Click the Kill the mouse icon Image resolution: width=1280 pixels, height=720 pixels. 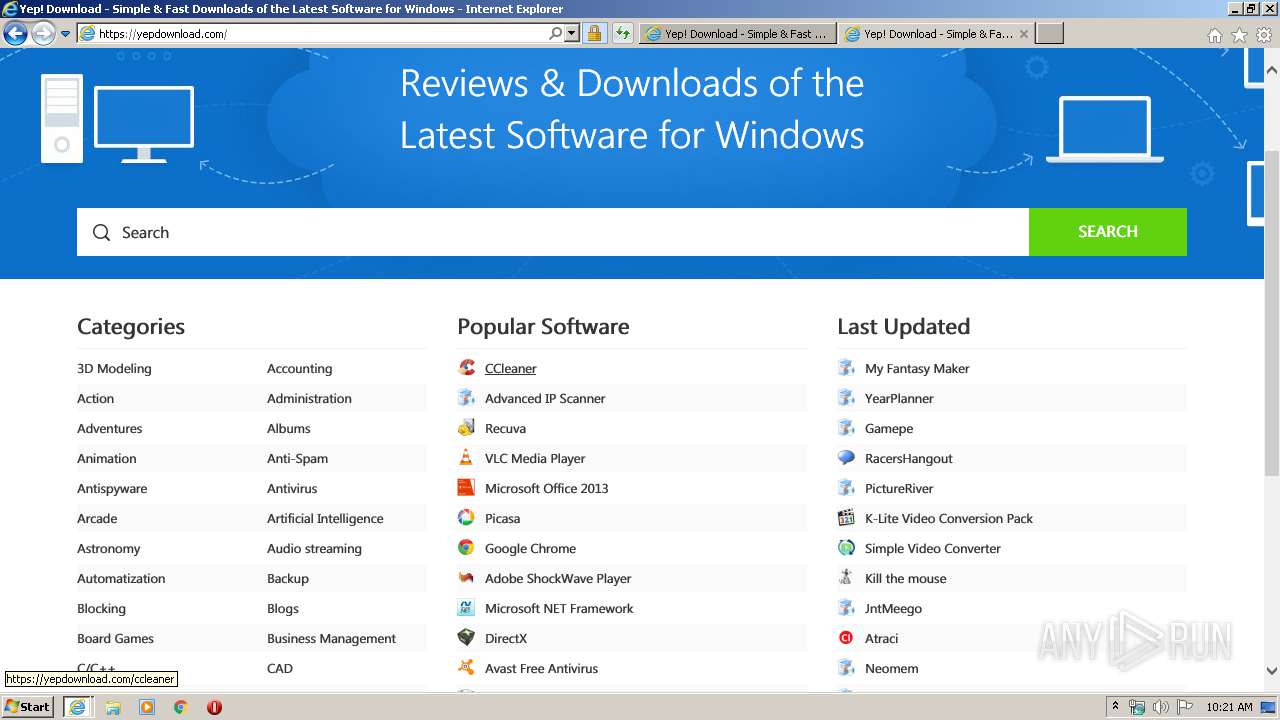pos(846,578)
